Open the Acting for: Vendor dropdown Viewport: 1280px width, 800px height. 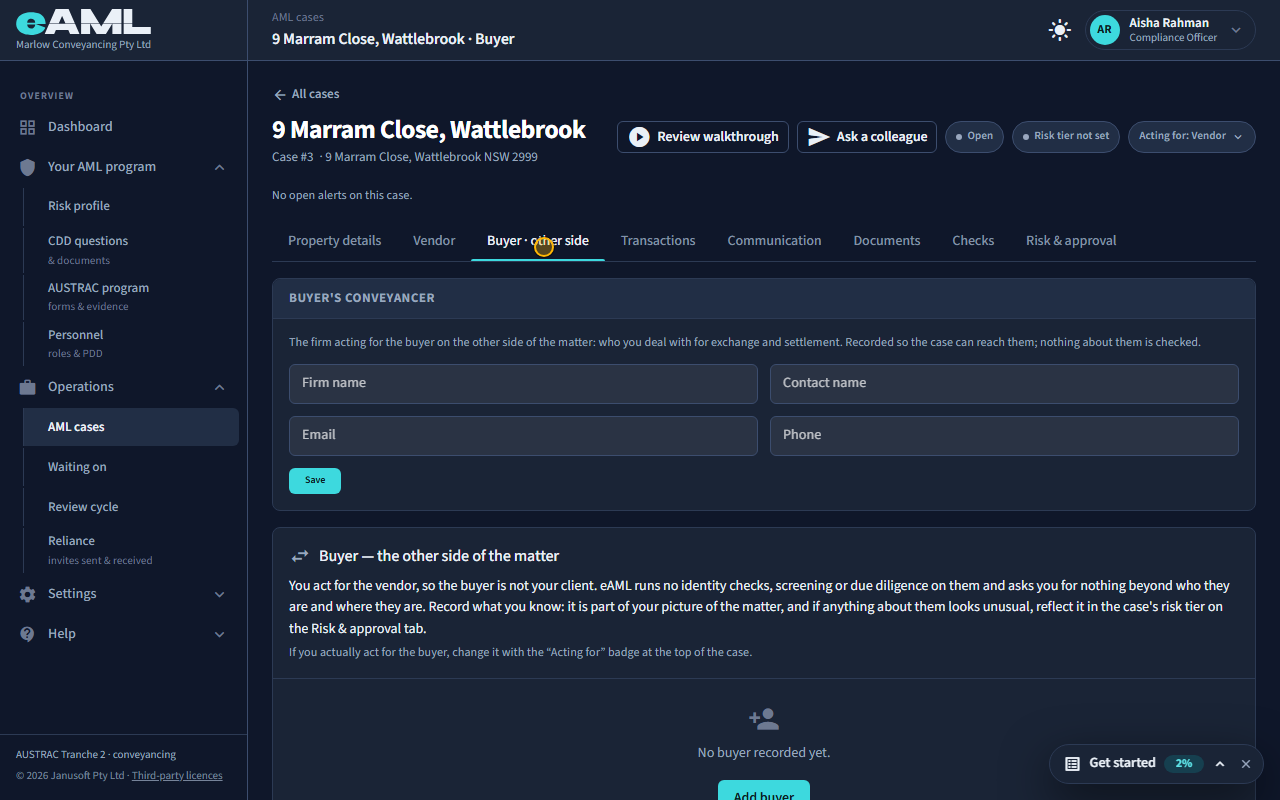coord(1191,136)
